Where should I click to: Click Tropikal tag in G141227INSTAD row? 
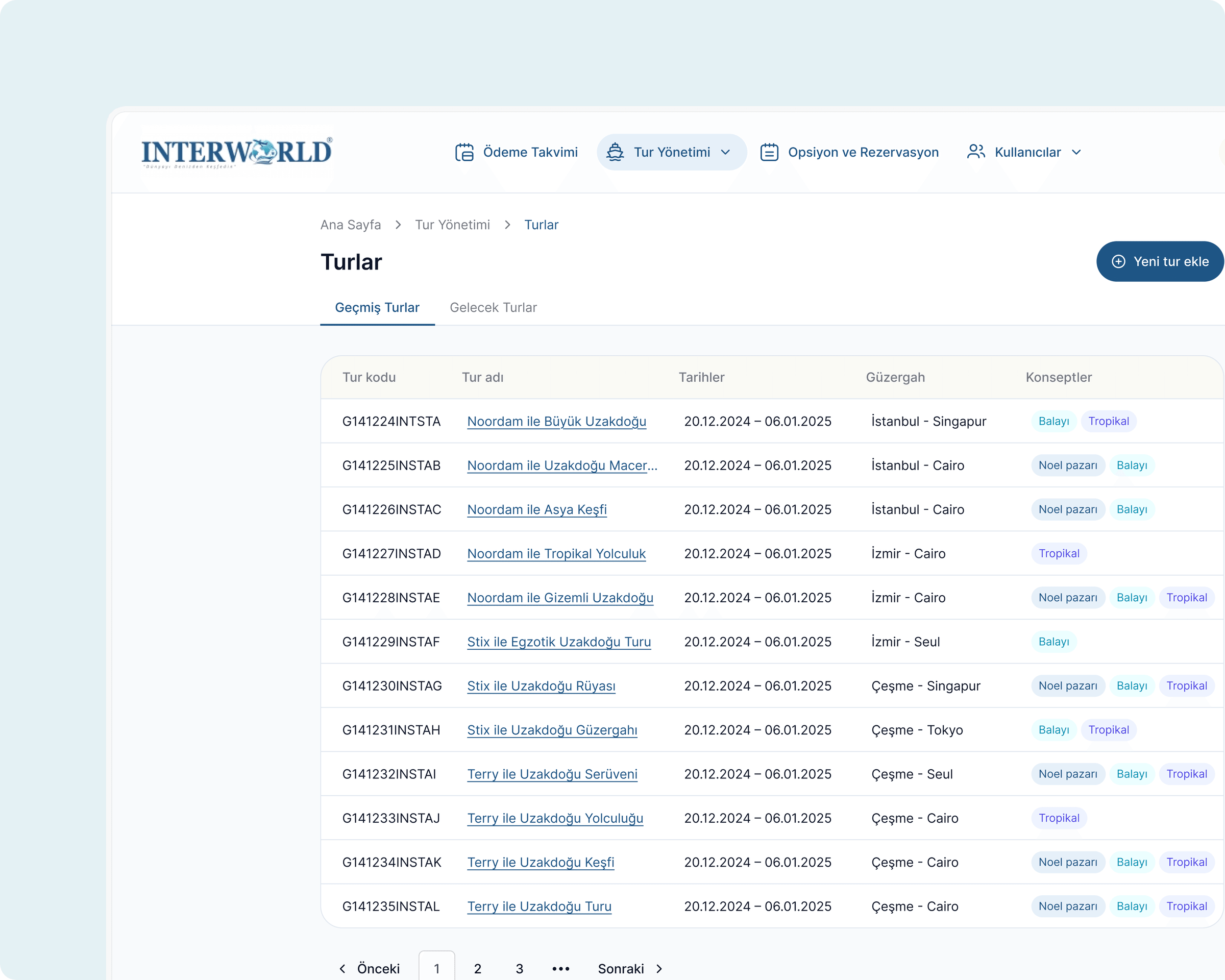pos(1059,554)
